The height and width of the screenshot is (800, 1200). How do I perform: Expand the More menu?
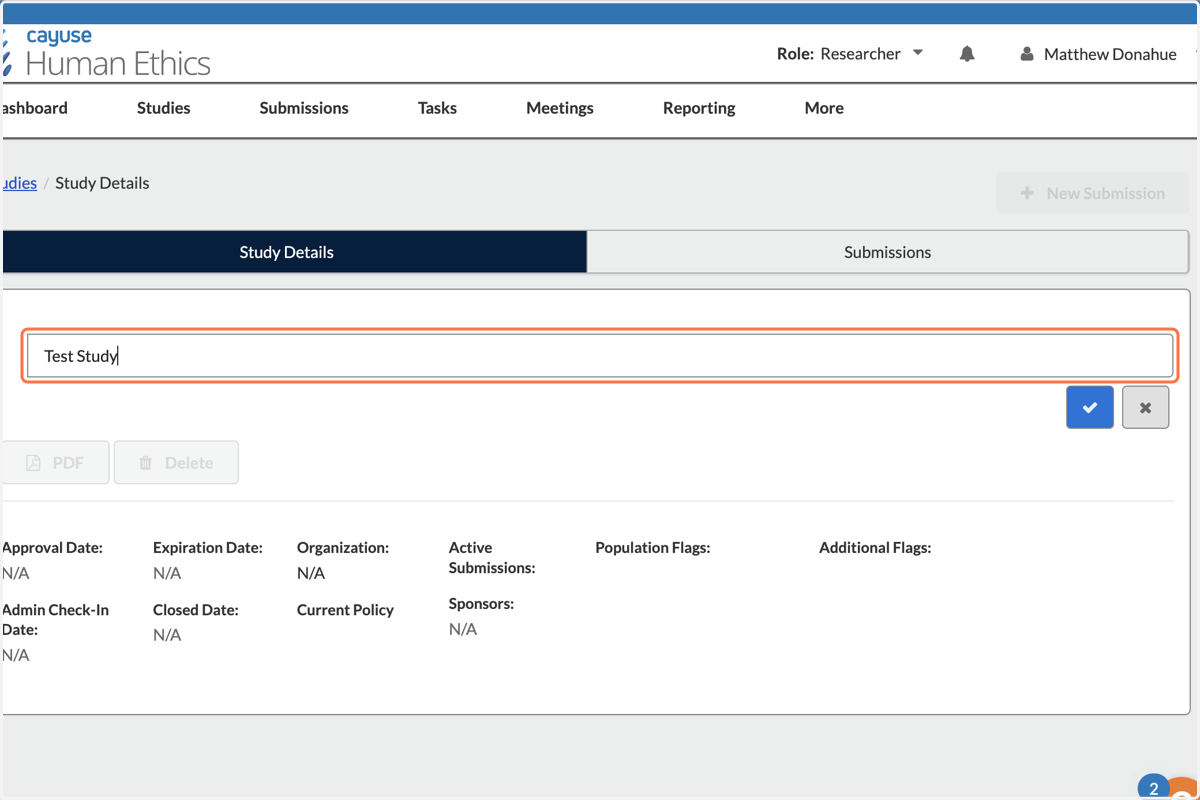point(824,108)
